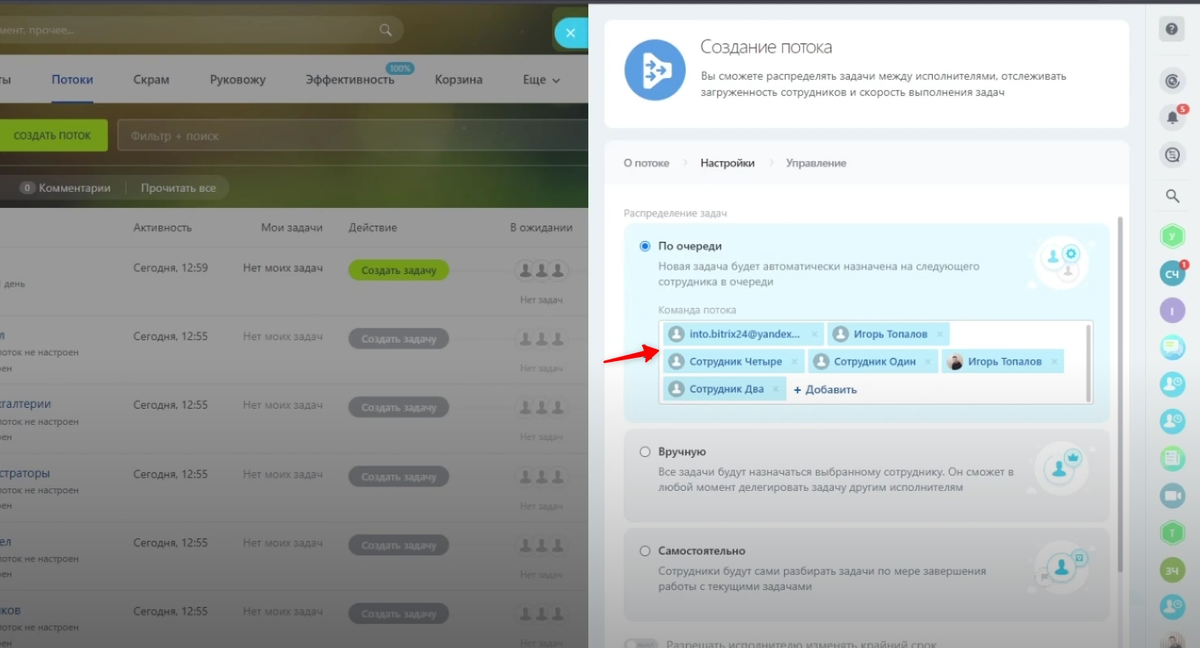Open the Корзина tab

(458, 80)
